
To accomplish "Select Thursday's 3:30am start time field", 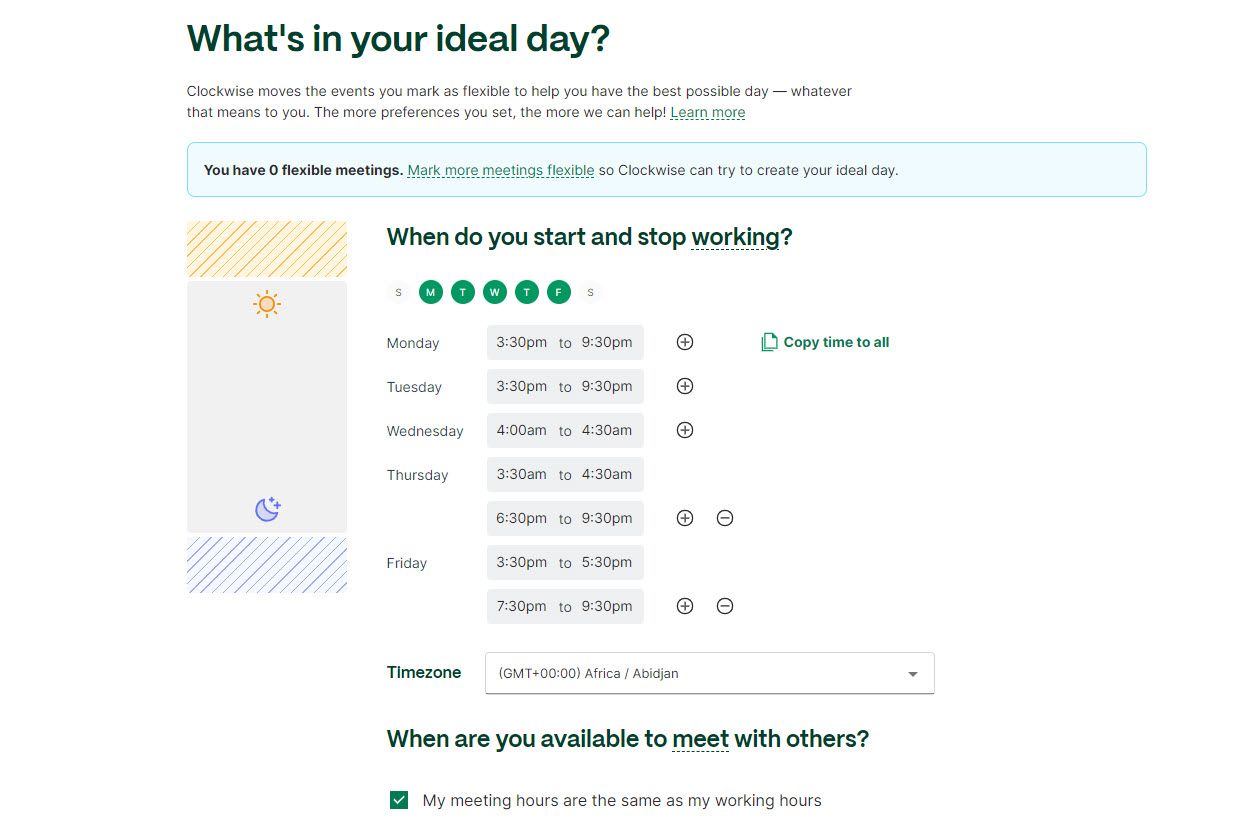I will tap(521, 474).
